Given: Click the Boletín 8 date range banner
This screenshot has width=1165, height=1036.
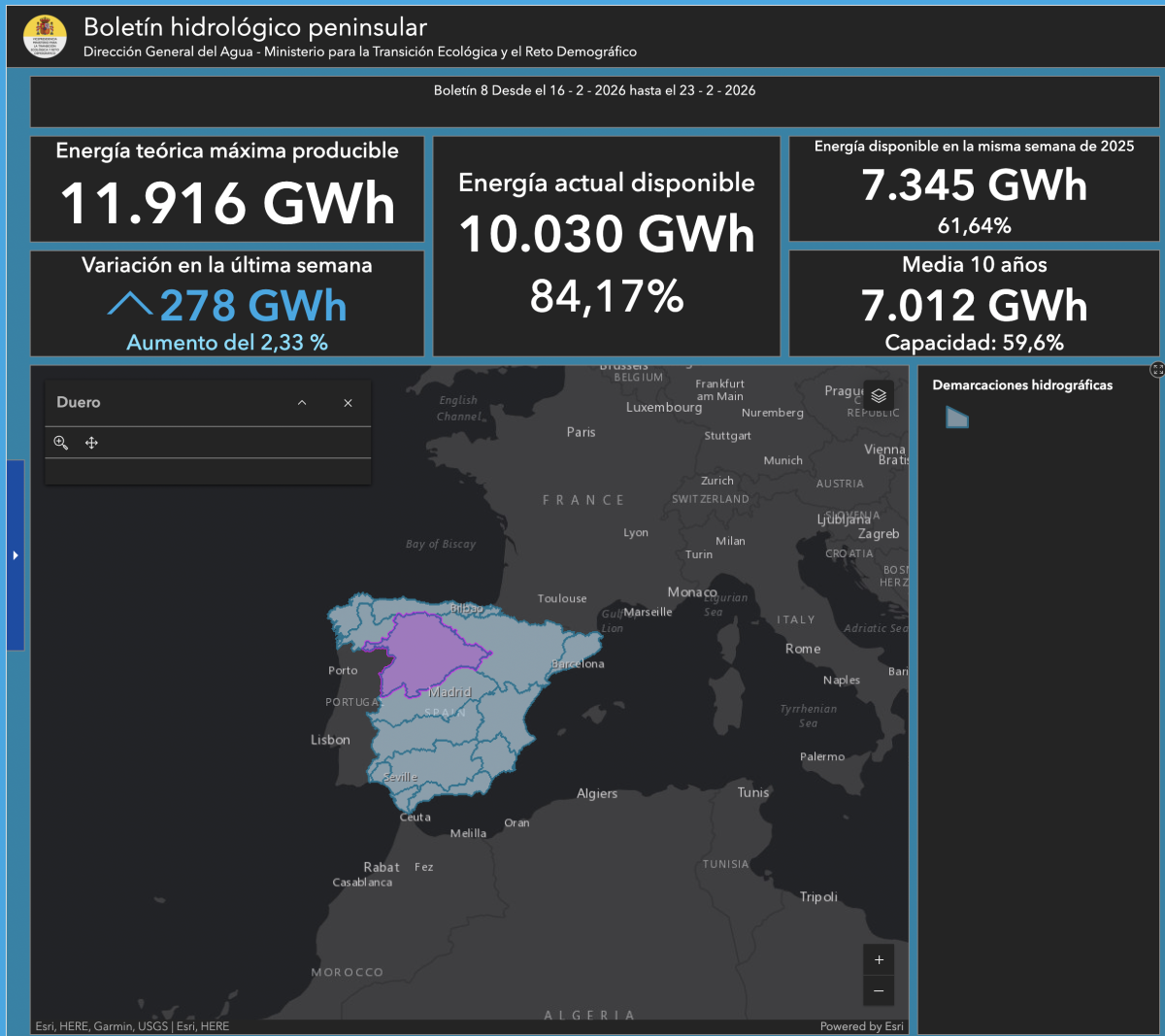Looking at the screenshot, I should point(594,91).
